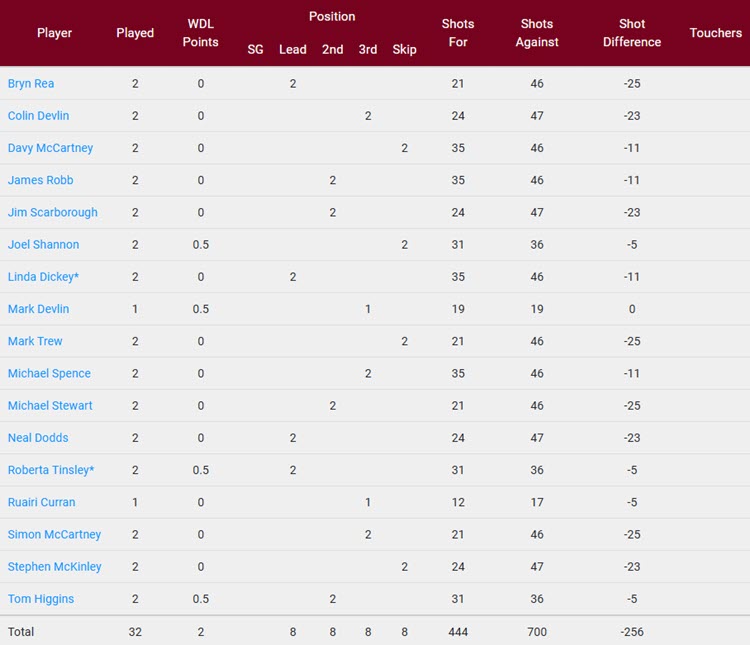This screenshot has height=645, width=750.
Task: Open the Linda Dickey* player link
Action: (x=43, y=277)
